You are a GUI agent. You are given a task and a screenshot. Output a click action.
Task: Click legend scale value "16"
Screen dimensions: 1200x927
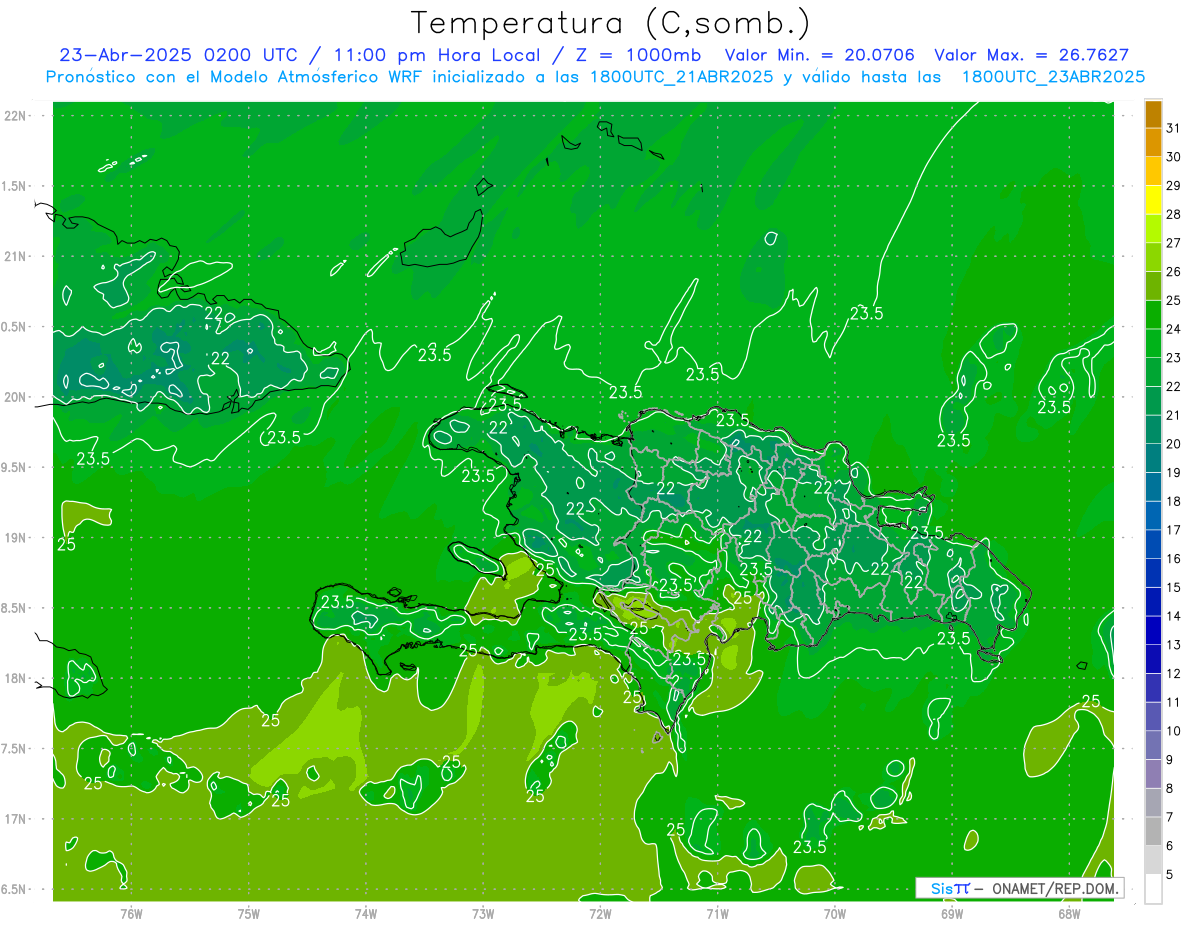pyautogui.click(x=1174, y=559)
